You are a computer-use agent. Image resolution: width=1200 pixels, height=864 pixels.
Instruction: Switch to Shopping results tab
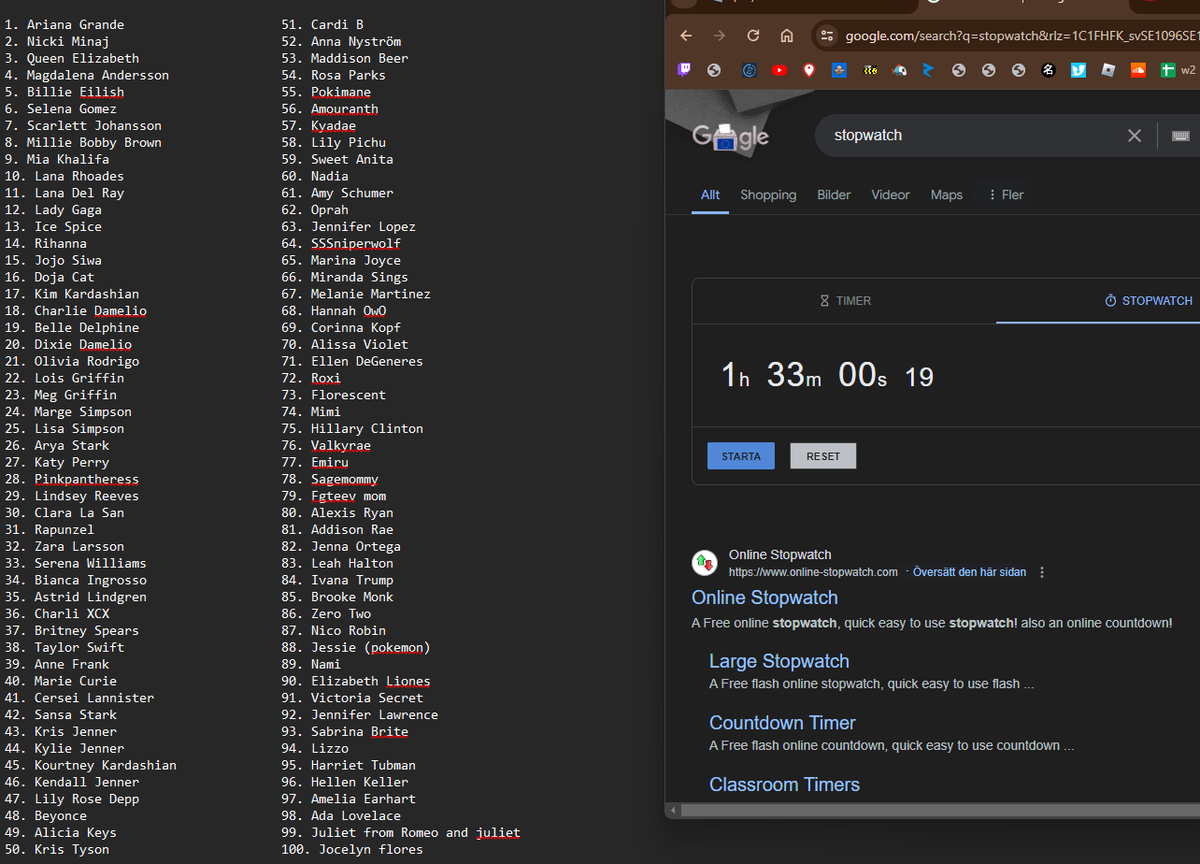[768, 195]
